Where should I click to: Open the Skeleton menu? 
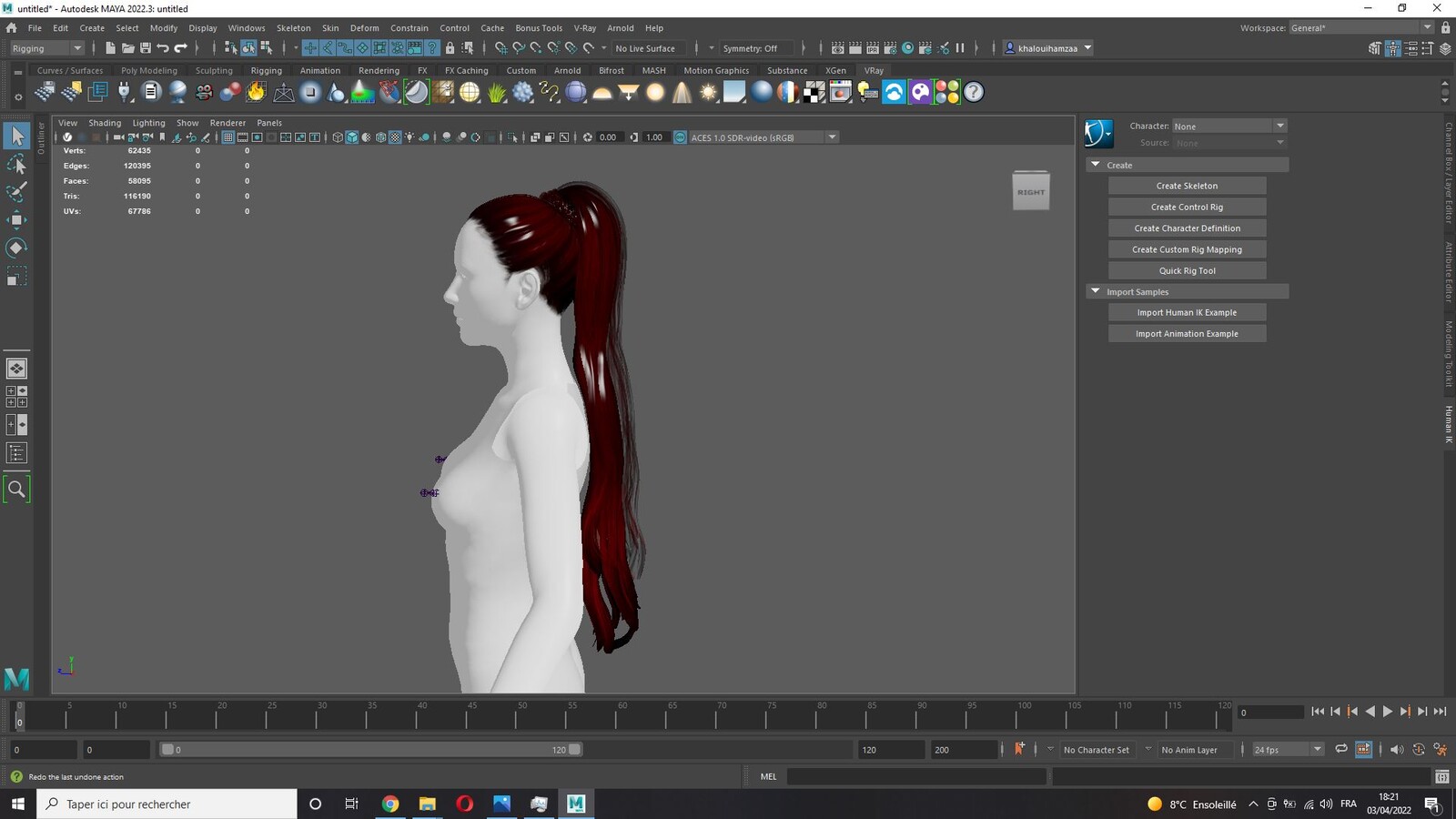pos(293,28)
